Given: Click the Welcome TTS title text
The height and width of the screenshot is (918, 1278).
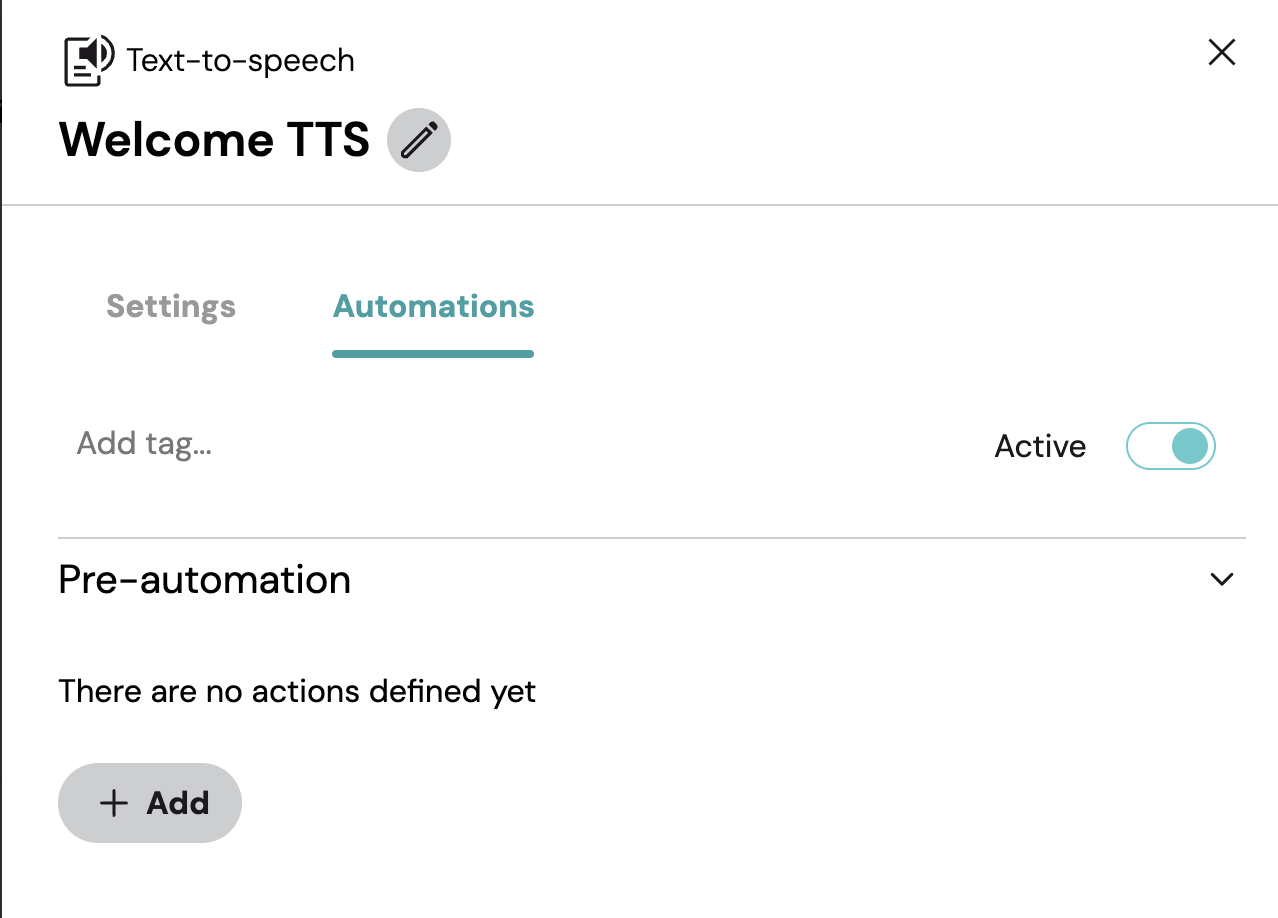Looking at the screenshot, I should coord(214,140).
